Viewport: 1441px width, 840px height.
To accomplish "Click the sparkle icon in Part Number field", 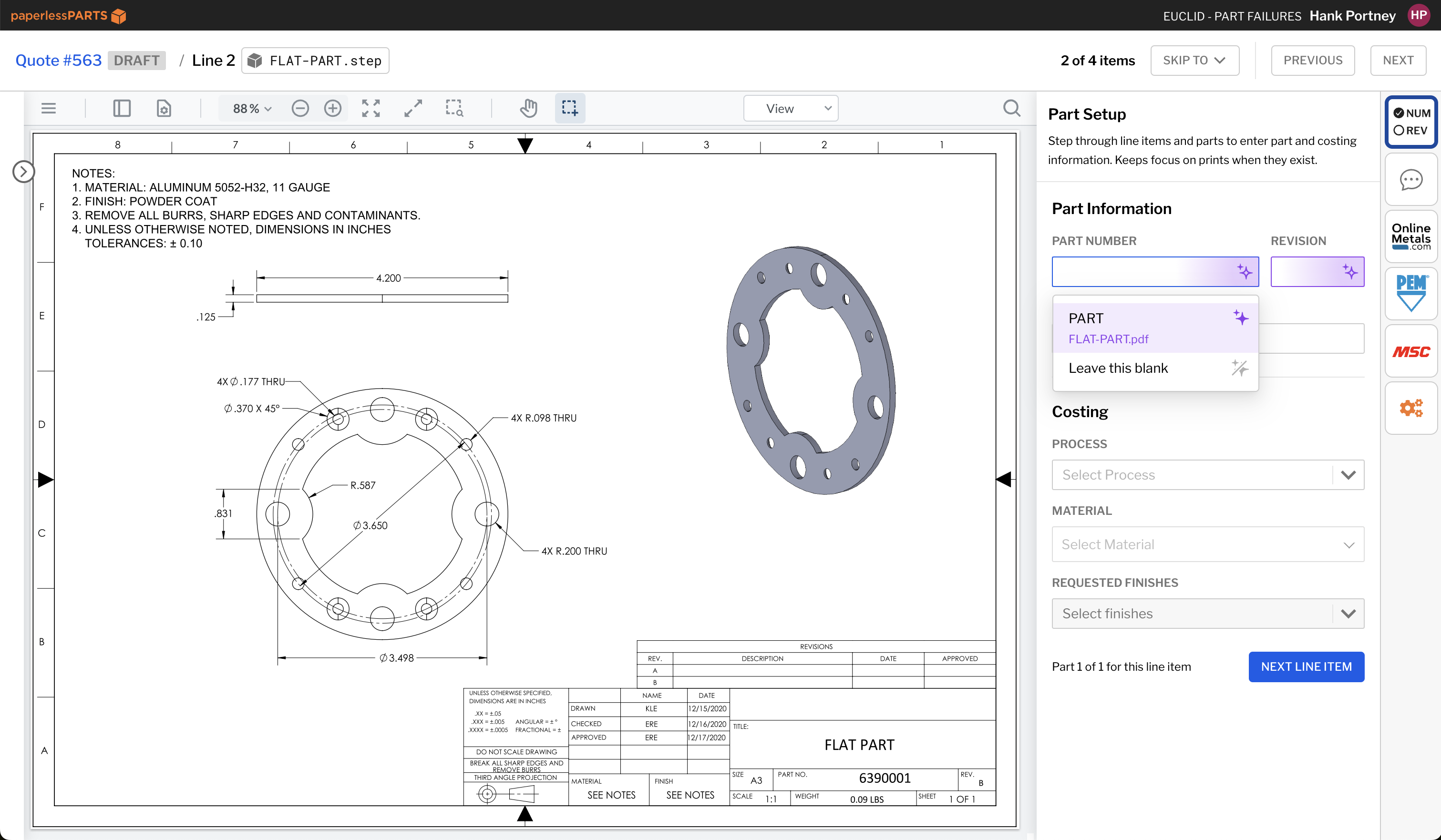I will 1244,272.
